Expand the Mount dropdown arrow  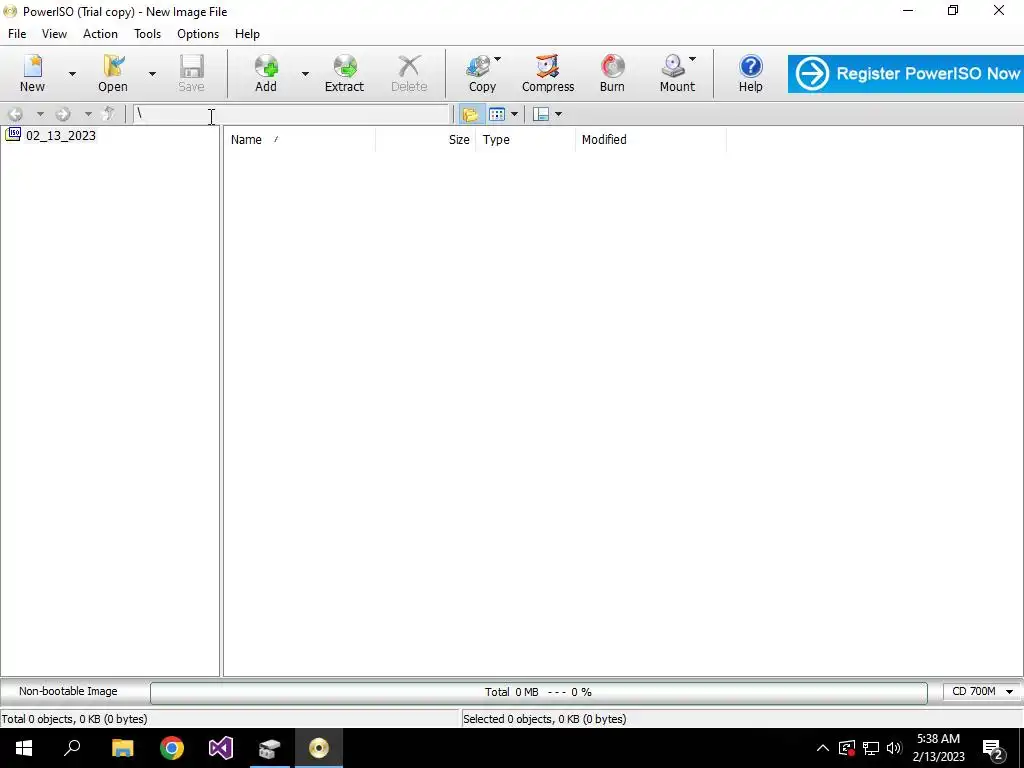(x=692, y=59)
